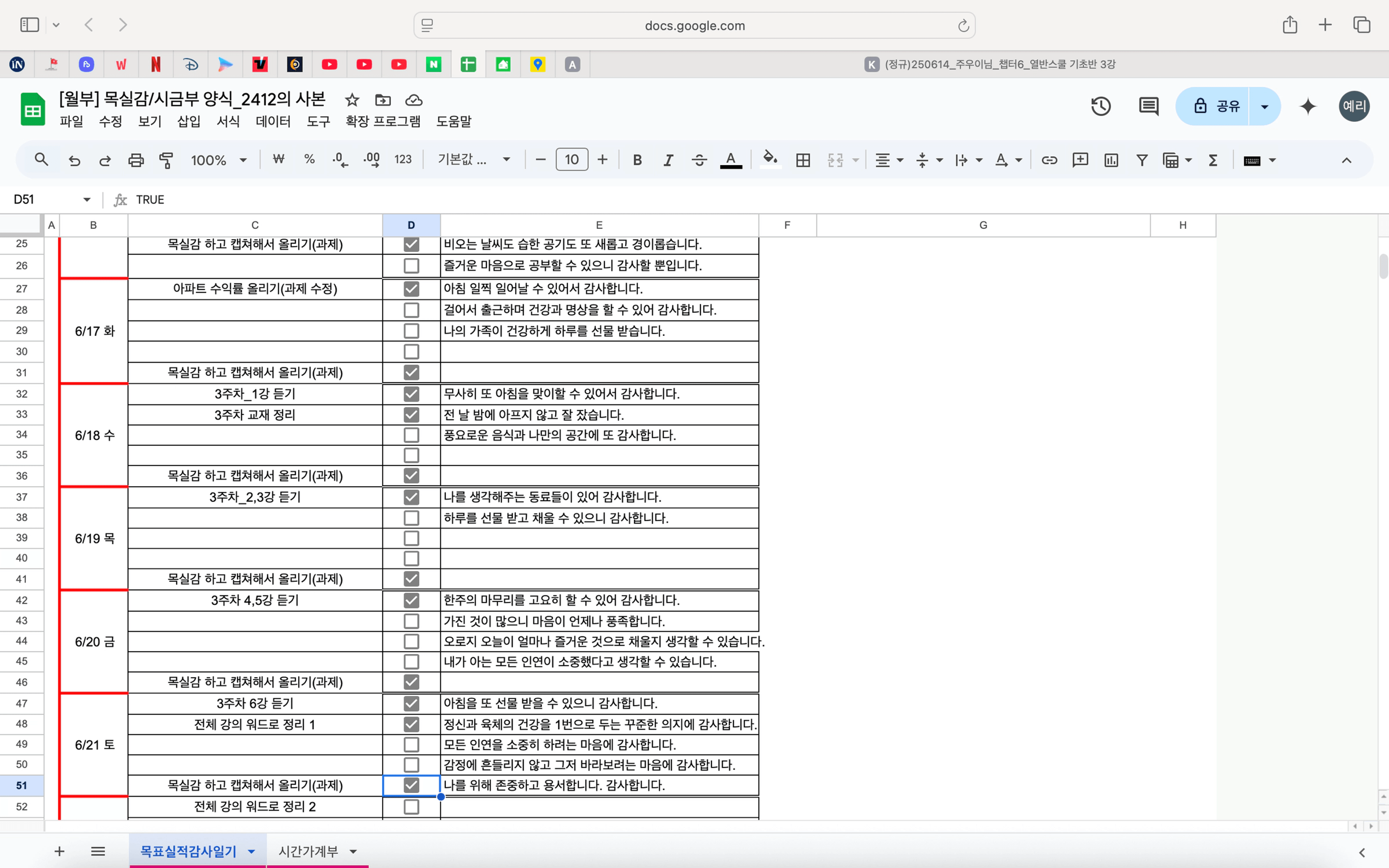Open the 서식 menu

point(228,122)
